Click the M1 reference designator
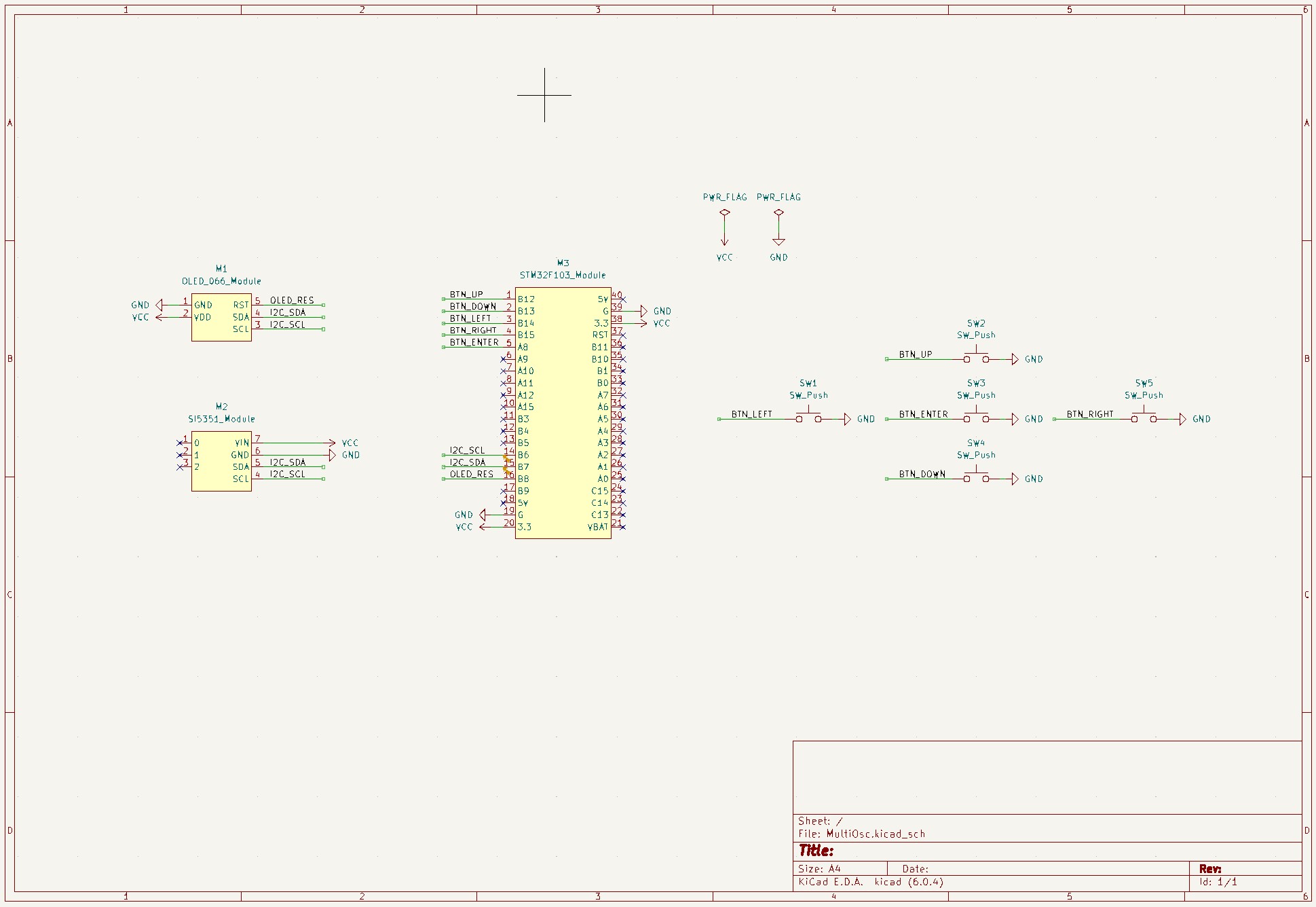 coord(221,269)
